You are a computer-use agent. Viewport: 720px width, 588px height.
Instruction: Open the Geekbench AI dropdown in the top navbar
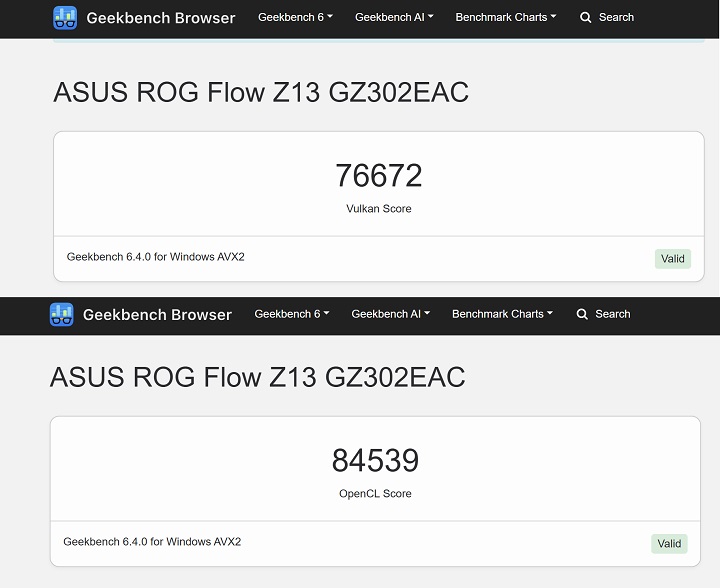pyautogui.click(x=394, y=17)
